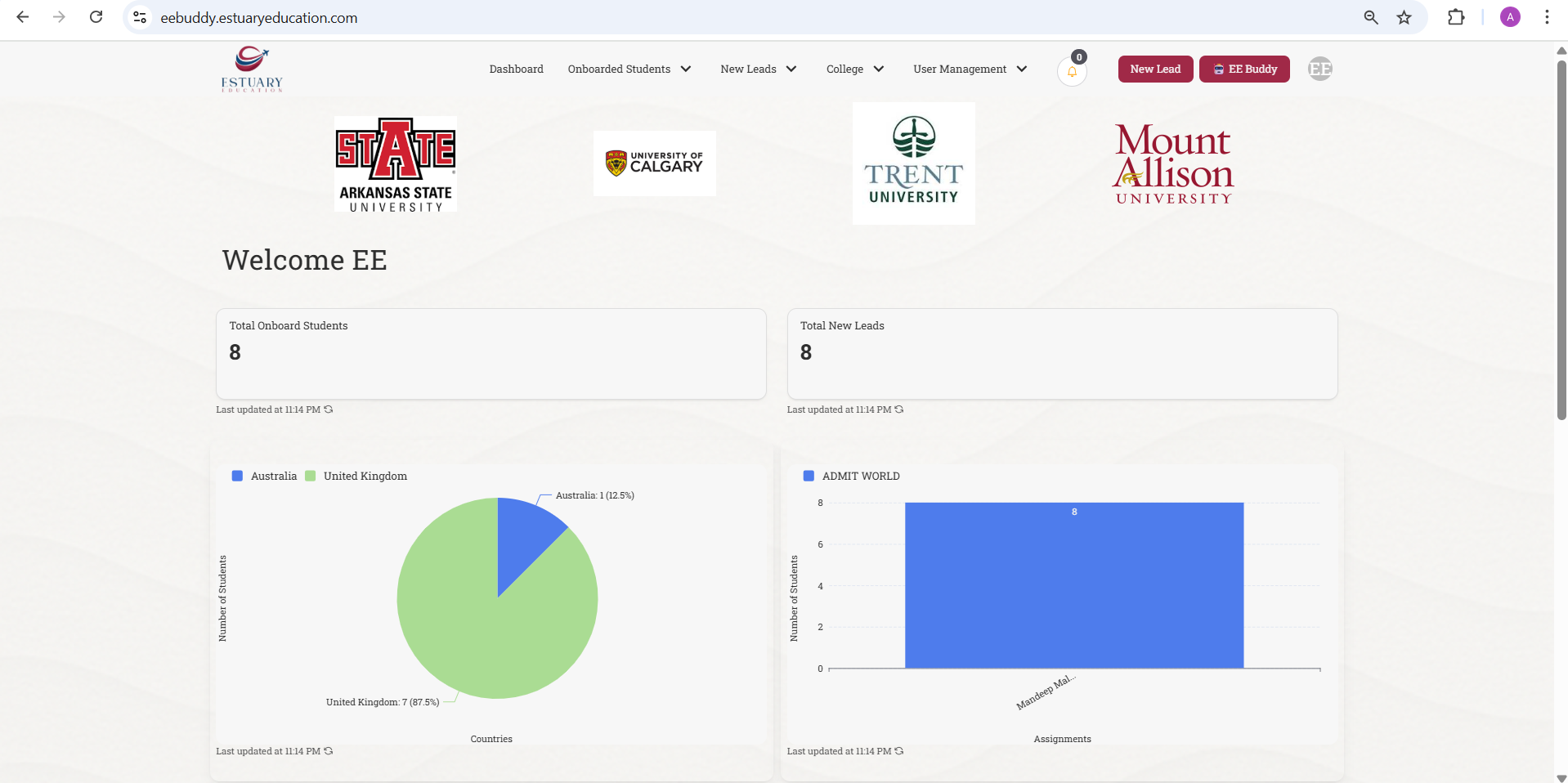Click the University of Calgary logo
1568x783 pixels.
pos(655,163)
